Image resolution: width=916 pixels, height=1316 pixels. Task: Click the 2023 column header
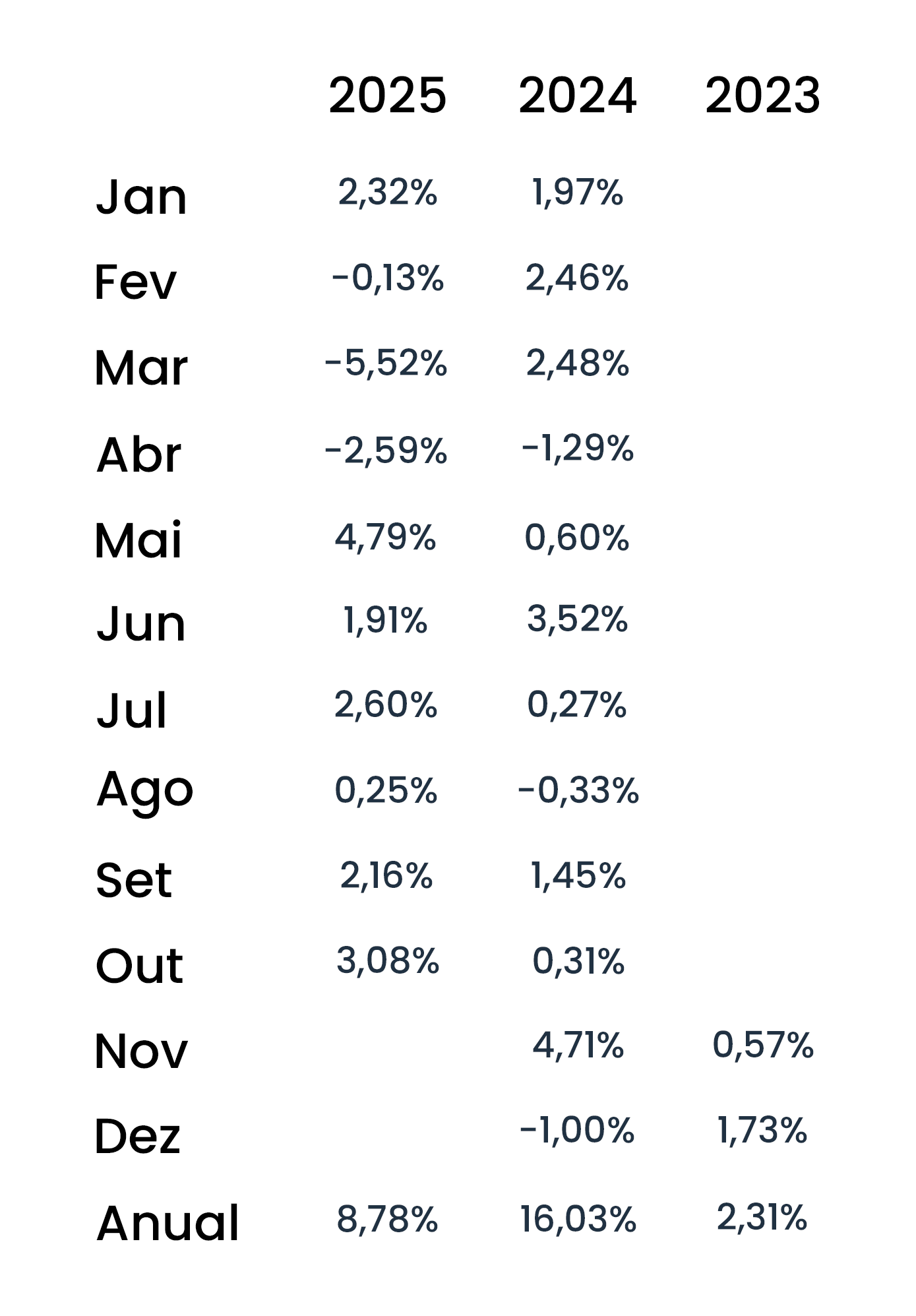click(762, 96)
